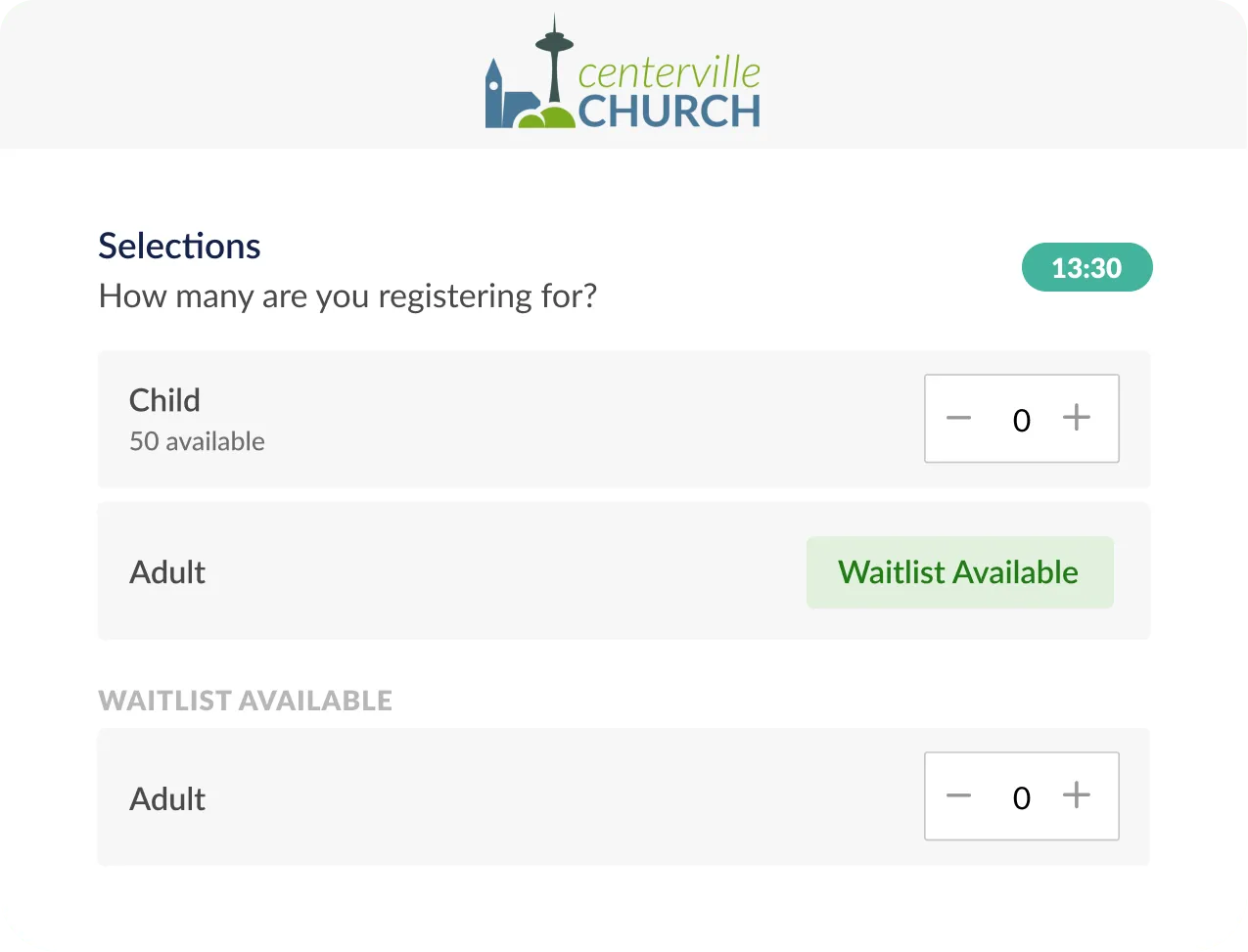
Task: Click the 50 available label under Child
Action: (197, 441)
